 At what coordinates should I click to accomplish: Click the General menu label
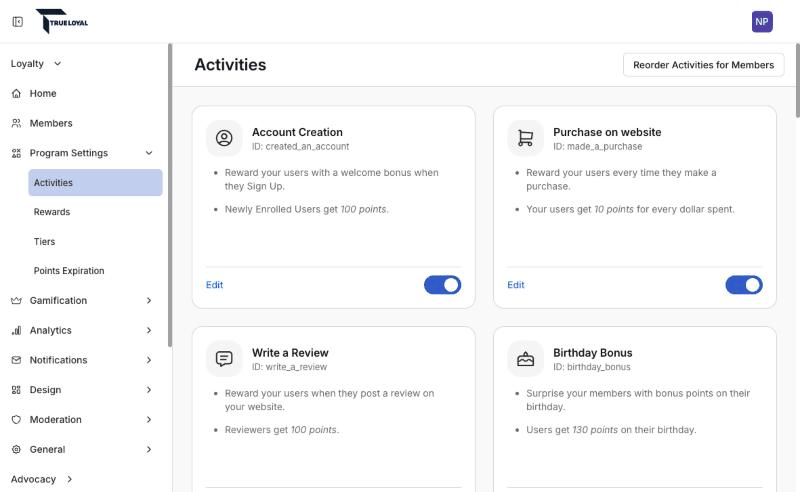47,449
